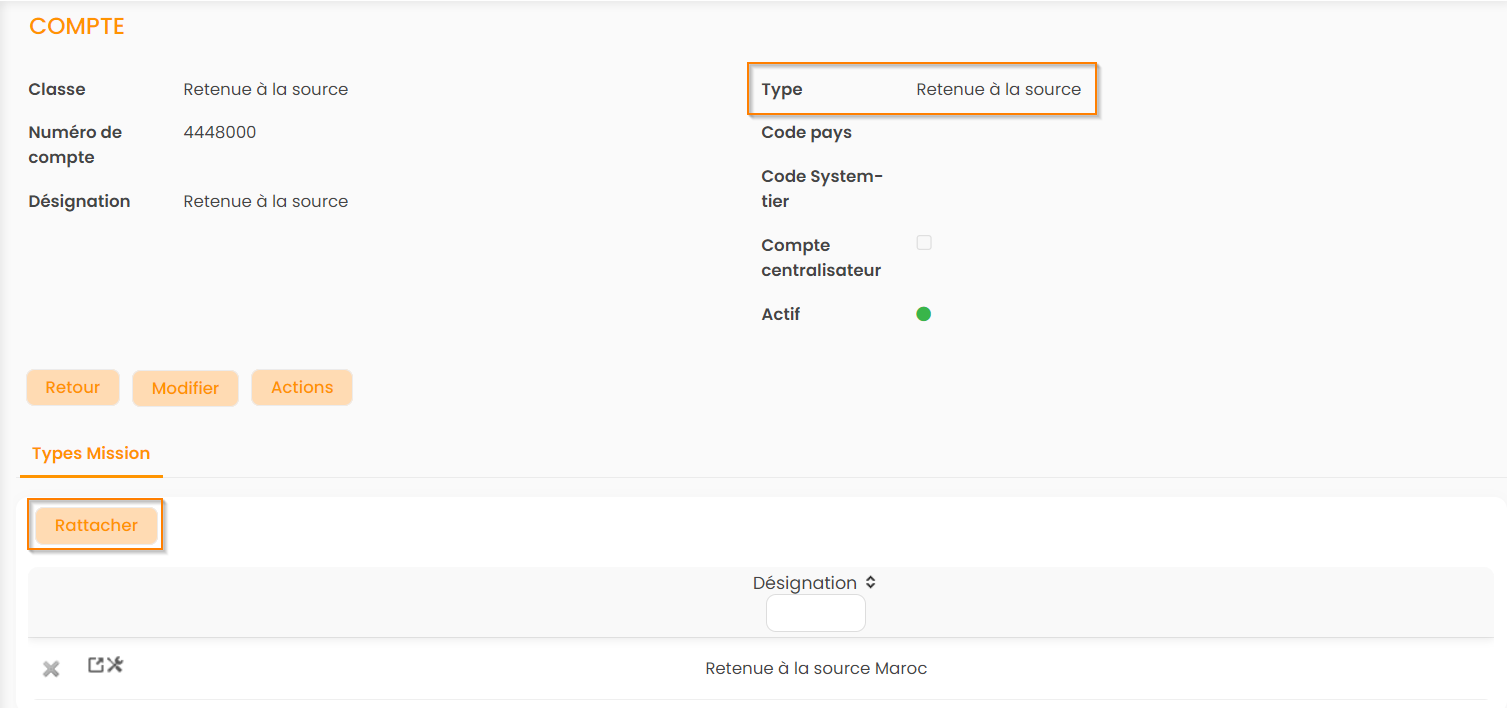Open Retenue à la source Maroc in new window
Screen dimensions: 1507x708
click(96, 665)
